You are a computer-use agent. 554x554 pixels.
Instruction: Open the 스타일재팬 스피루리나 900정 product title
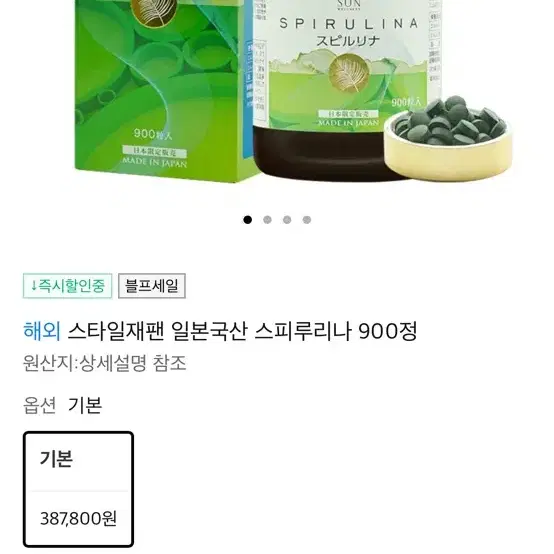coord(242,331)
